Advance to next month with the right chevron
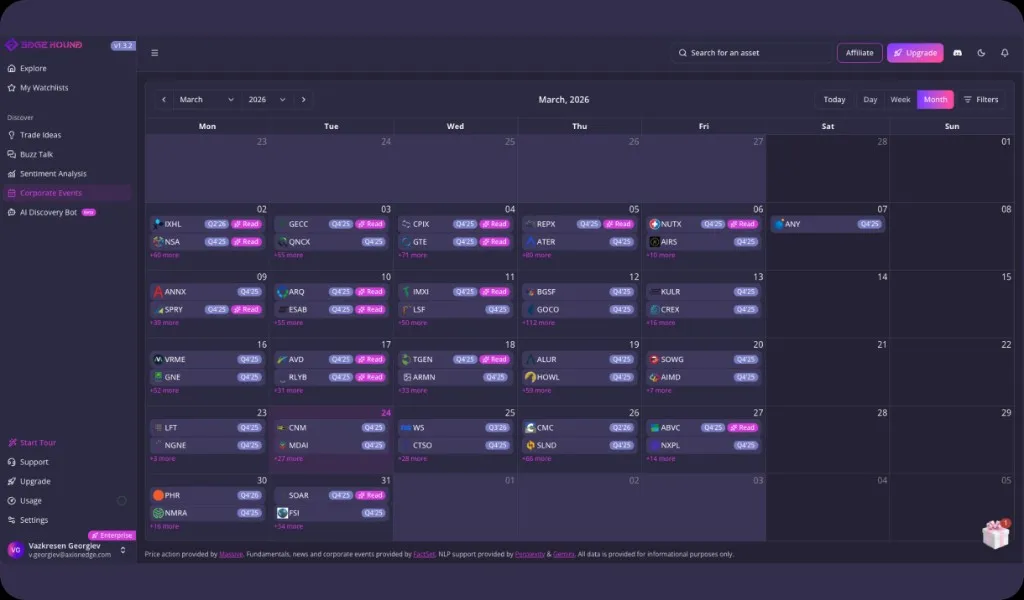Image resolution: width=1024 pixels, height=600 pixels. pyautogui.click(x=304, y=99)
